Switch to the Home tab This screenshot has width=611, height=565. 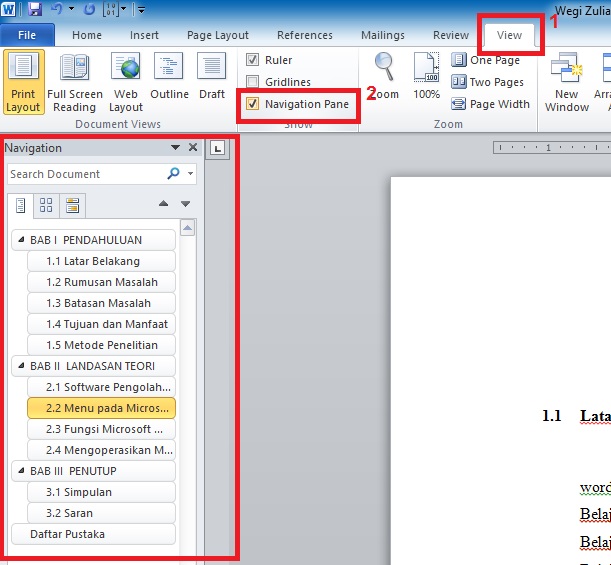click(87, 35)
